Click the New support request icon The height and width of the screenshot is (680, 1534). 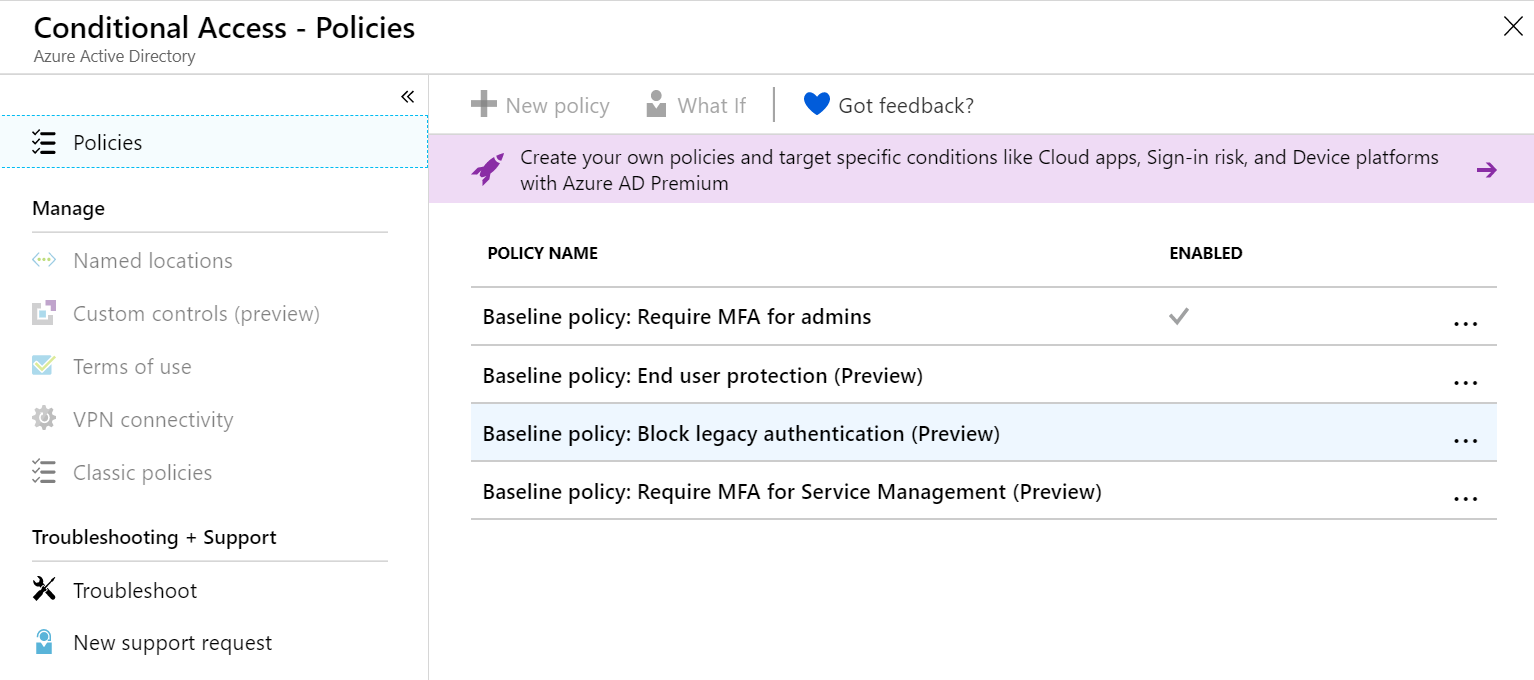[43, 643]
